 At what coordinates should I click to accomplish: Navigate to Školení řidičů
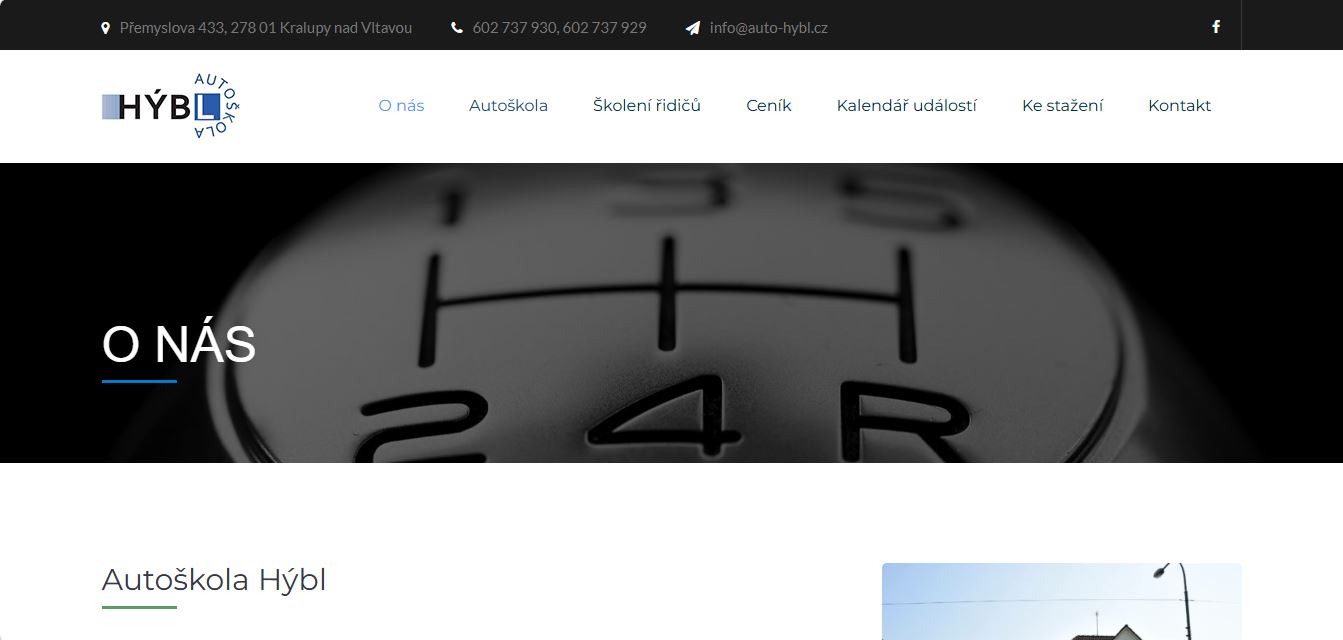(x=646, y=106)
